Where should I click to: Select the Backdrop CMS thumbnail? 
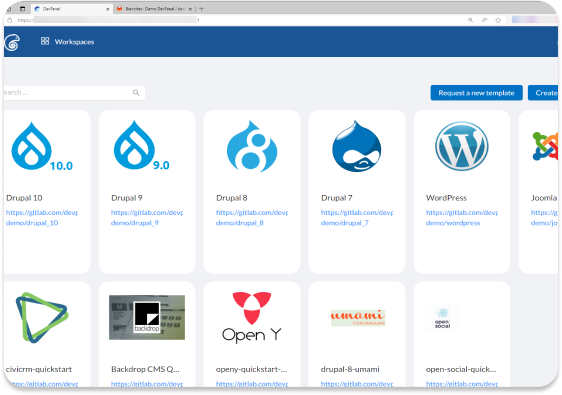coord(147,318)
